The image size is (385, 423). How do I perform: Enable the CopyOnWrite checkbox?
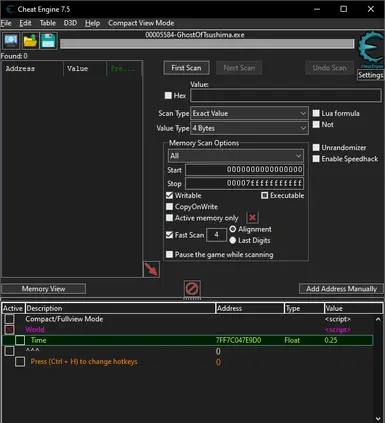pos(169,207)
